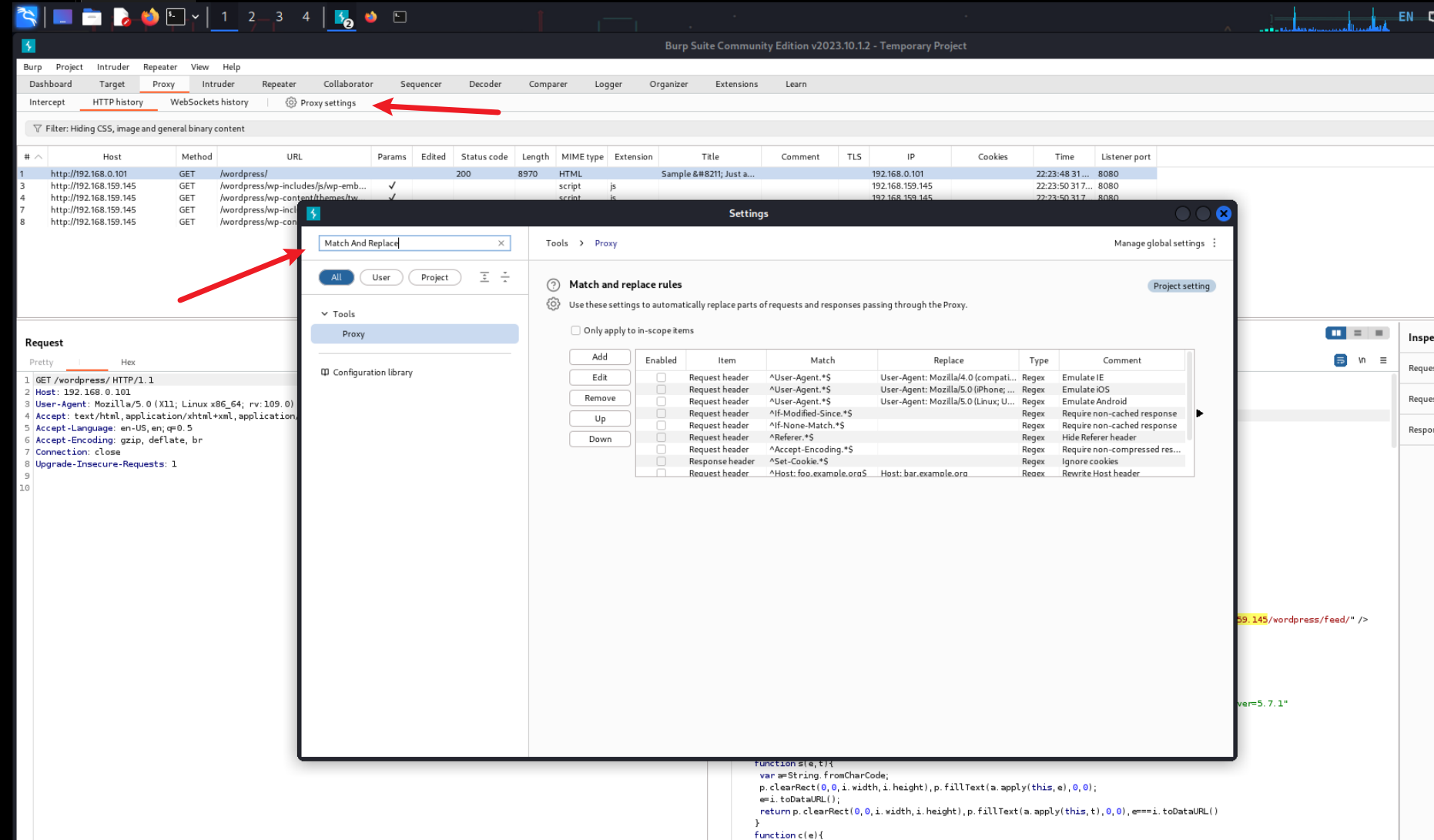Viewport: 1434px width, 840px height.
Task: Move rule Down in the list
Action: click(x=600, y=439)
